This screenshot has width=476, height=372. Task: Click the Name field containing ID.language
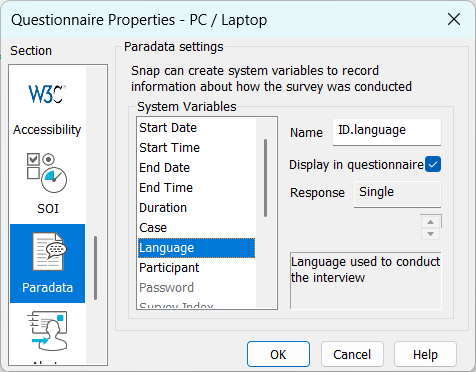[387, 131]
